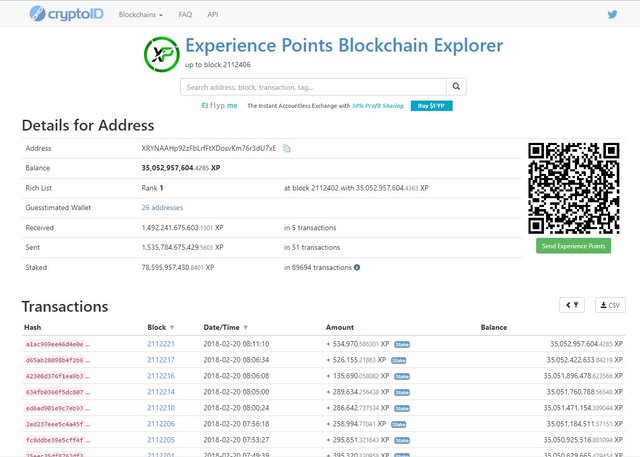Copy address using the copy icon

(287, 148)
